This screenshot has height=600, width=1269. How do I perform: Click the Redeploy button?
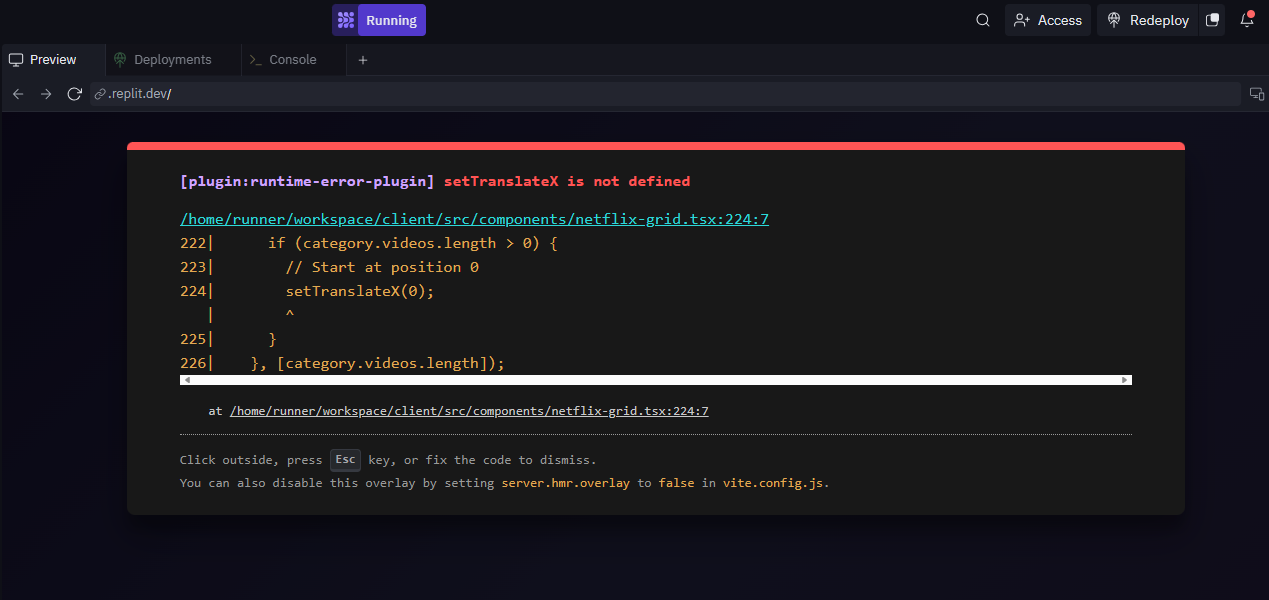coord(1148,20)
